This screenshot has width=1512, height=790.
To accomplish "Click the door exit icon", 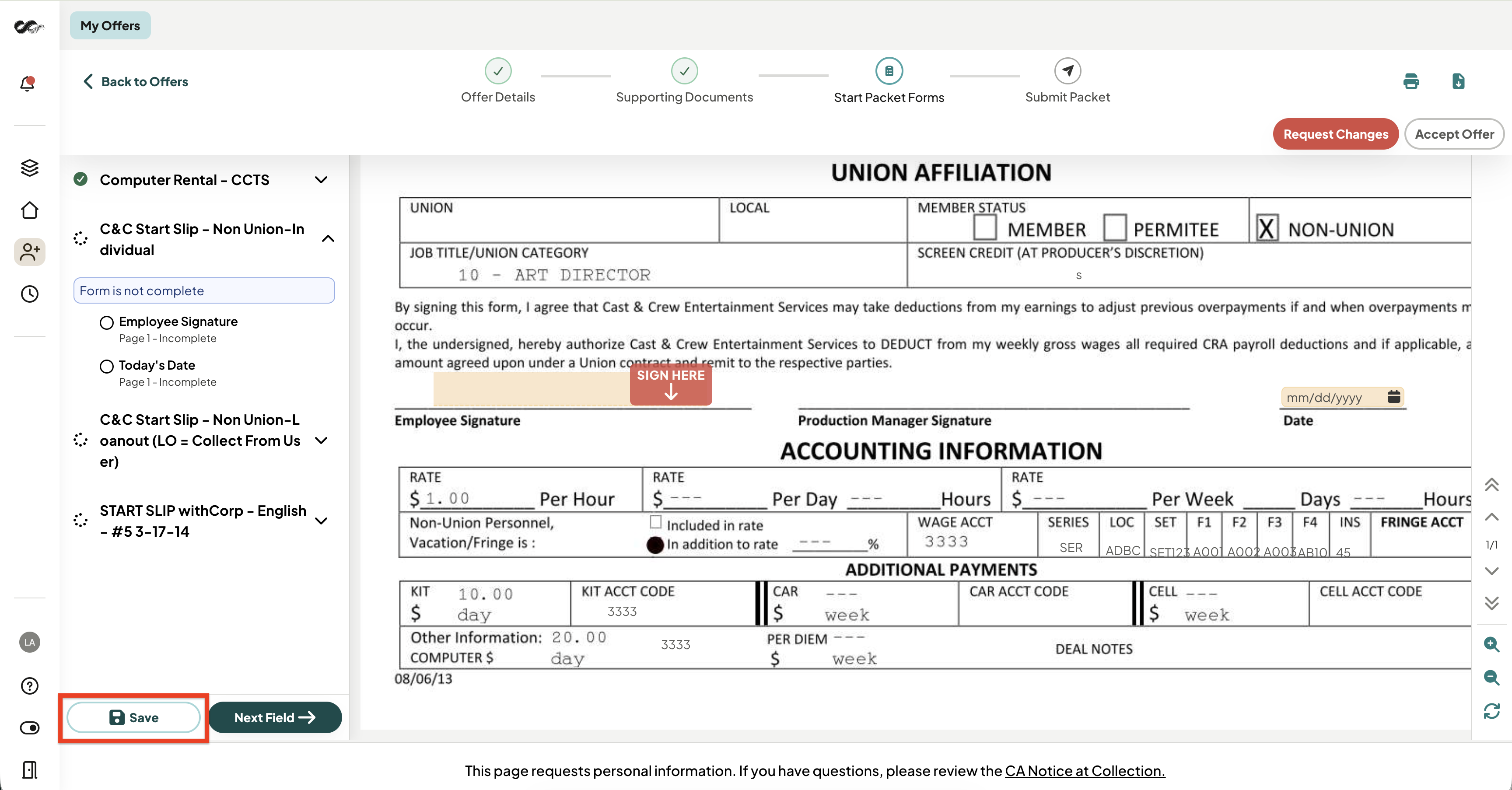I will tap(29, 769).
